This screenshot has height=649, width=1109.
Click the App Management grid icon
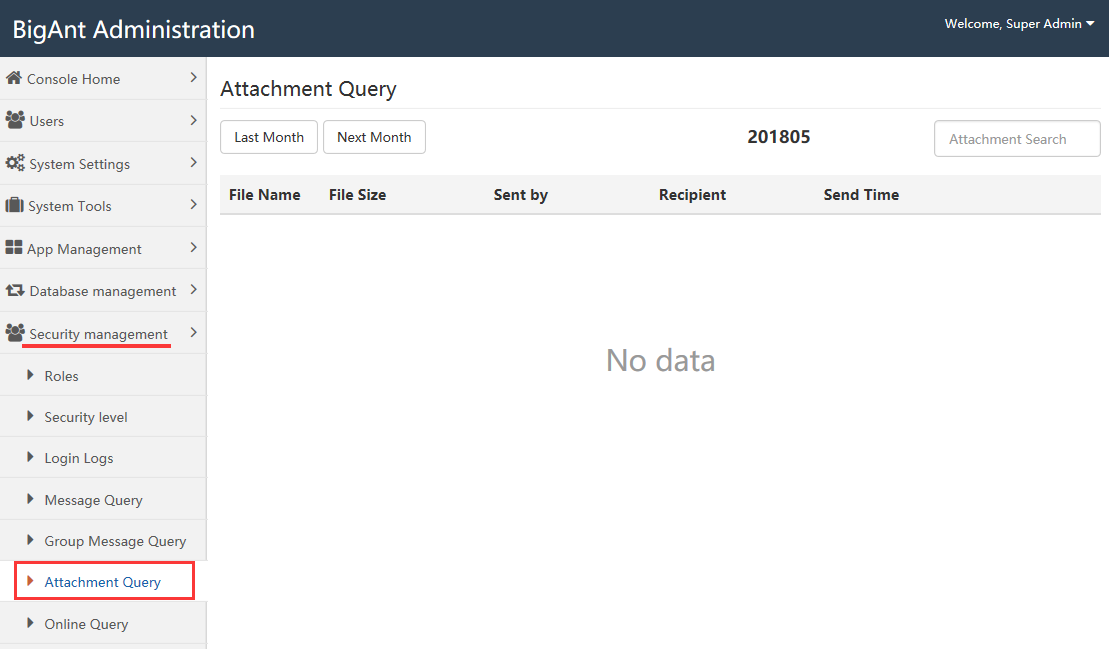coord(13,247)
